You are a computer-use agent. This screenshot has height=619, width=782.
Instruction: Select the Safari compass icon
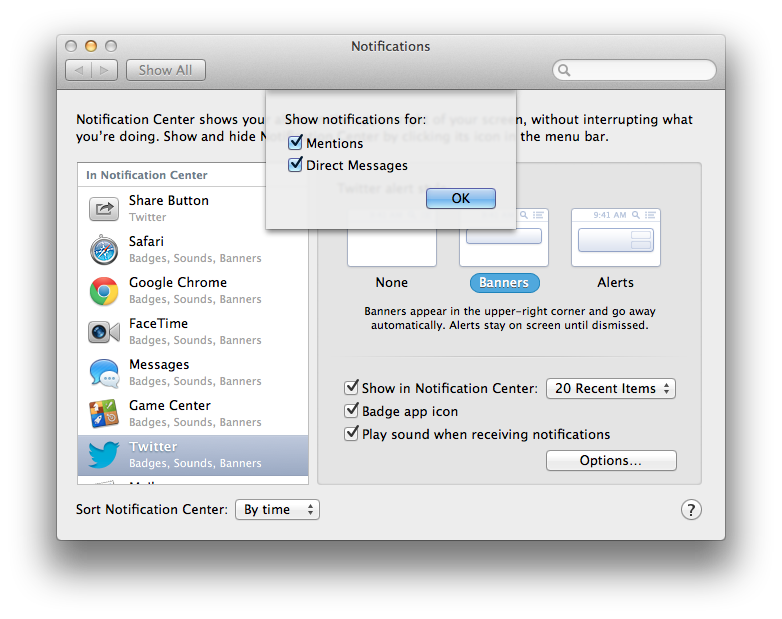click(104, 250)
